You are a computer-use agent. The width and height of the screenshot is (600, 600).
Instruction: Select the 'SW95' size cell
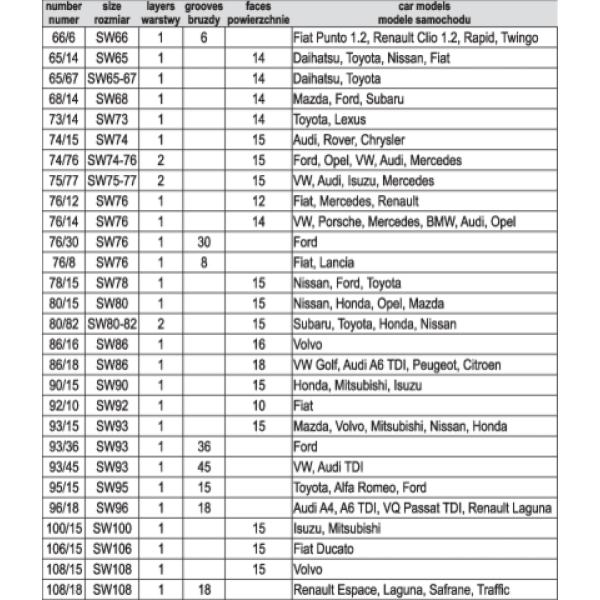tap(112, 488)
